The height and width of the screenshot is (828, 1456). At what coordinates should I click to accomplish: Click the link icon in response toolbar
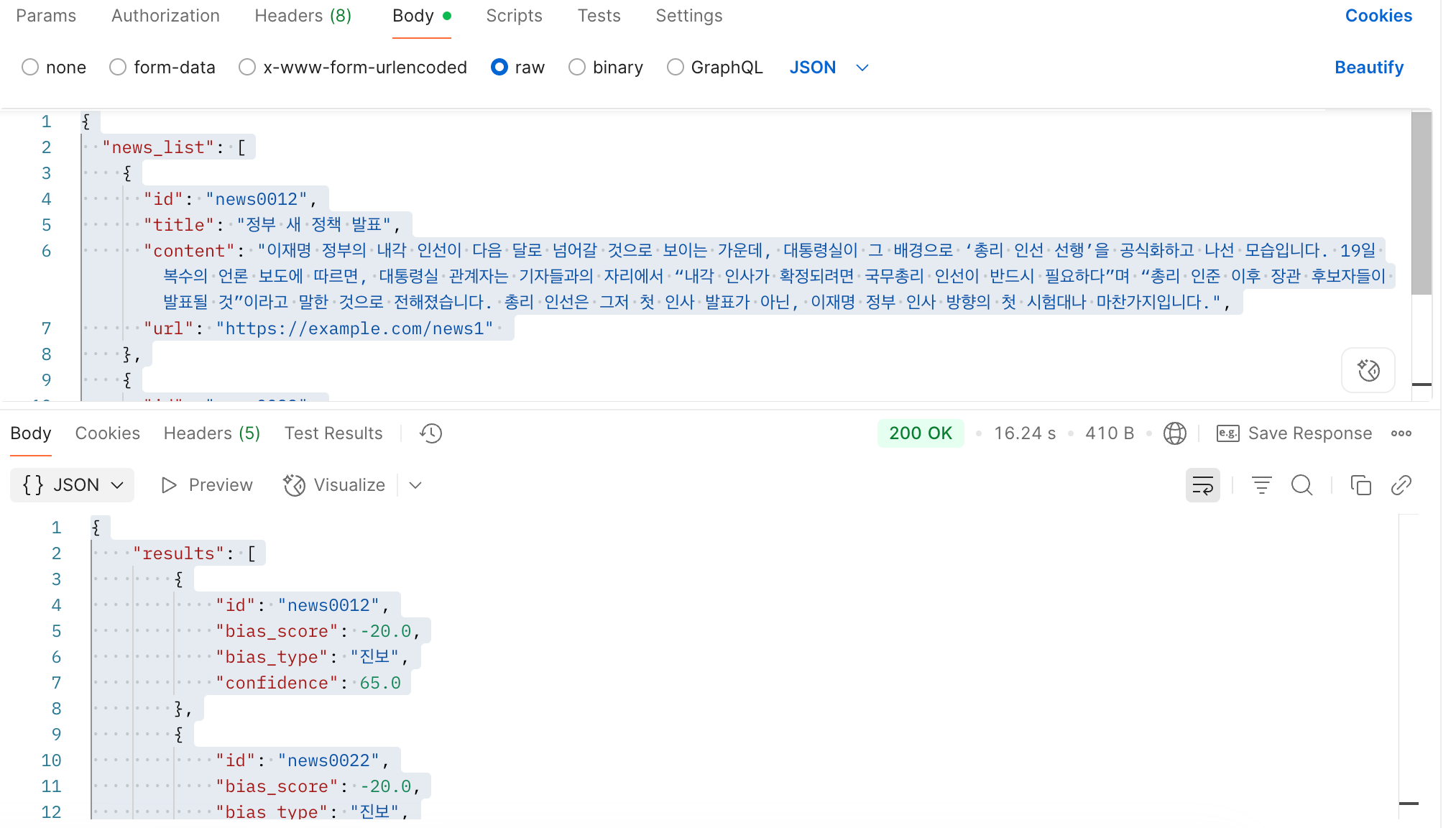(1401, 486)
